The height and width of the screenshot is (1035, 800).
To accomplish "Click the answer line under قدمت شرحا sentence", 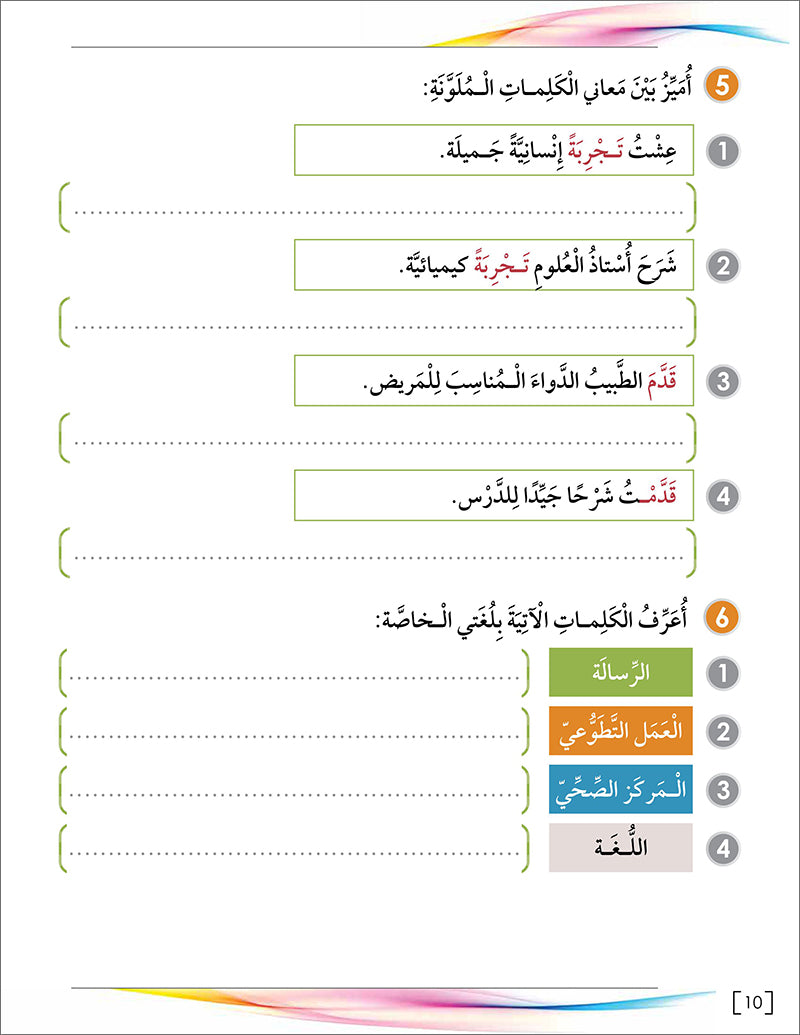I will pos(377,553).
